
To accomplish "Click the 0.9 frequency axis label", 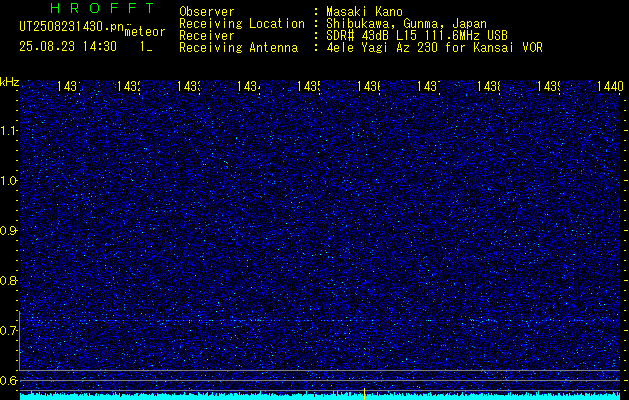I will tap(8, 231).
